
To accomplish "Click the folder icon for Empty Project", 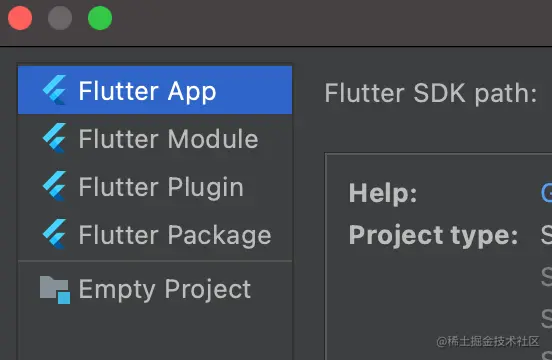I will click(55, 290).
